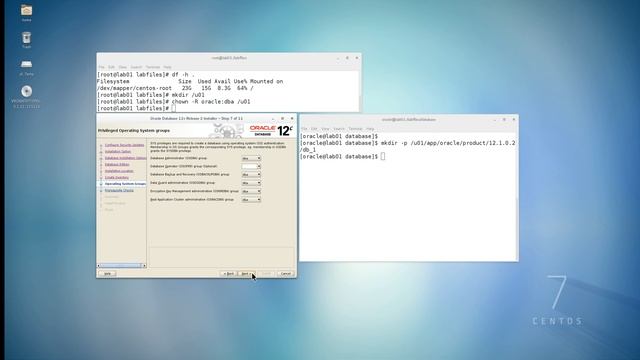The width and height of the screenshot is (640, 360).
Task: Open View menu in root terminal
Action: pyautogui.click(x=122, y=67)
